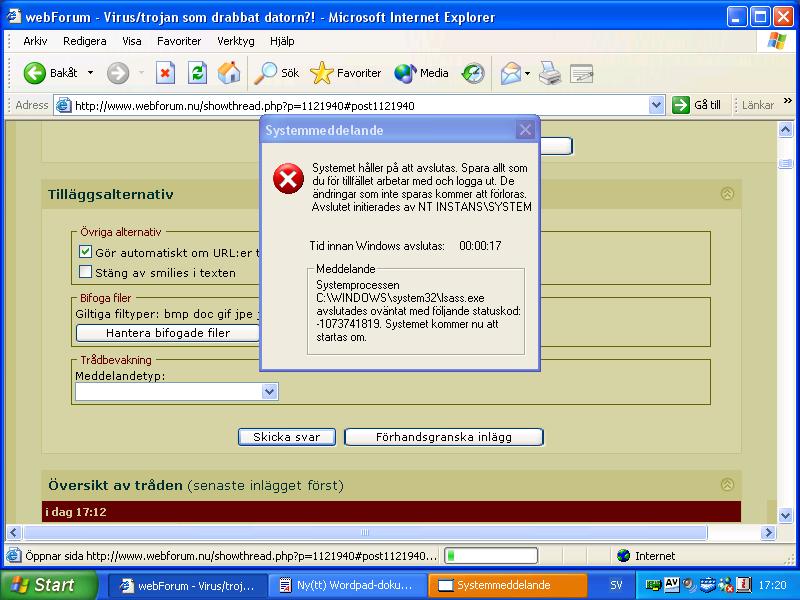Click the Edit page icon in toolbar
This screenshot has width=800, height=600.
tap(581, 73)
